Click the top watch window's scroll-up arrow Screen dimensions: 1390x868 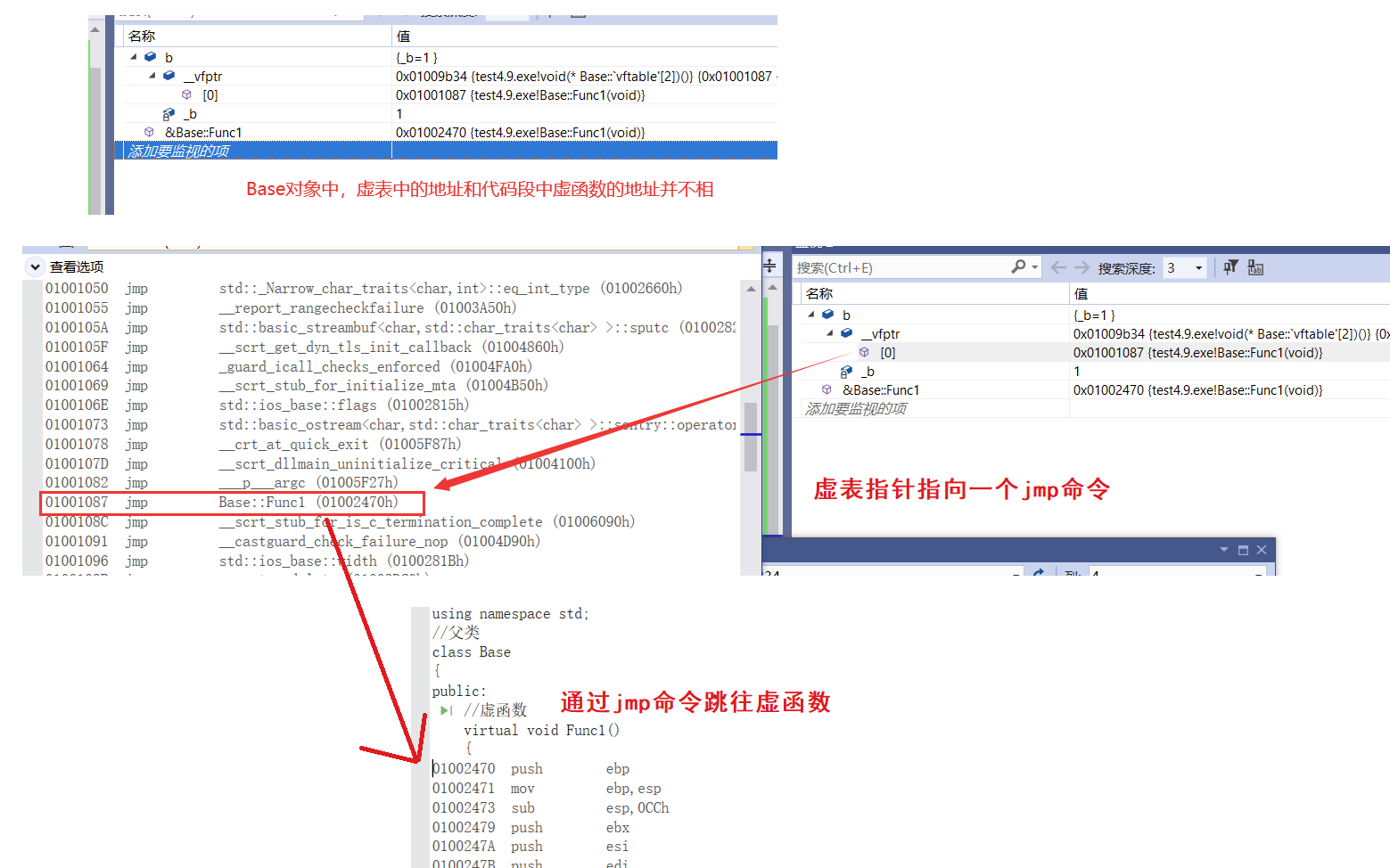click(x=95, y=30)
